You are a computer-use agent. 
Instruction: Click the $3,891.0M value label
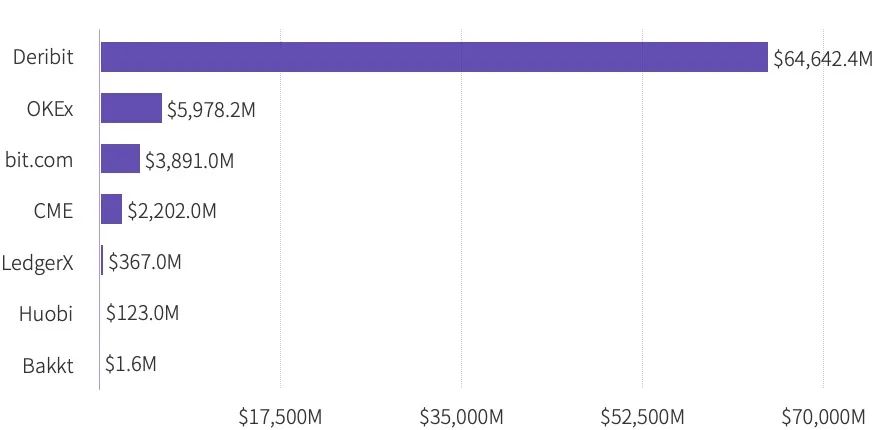189,161
